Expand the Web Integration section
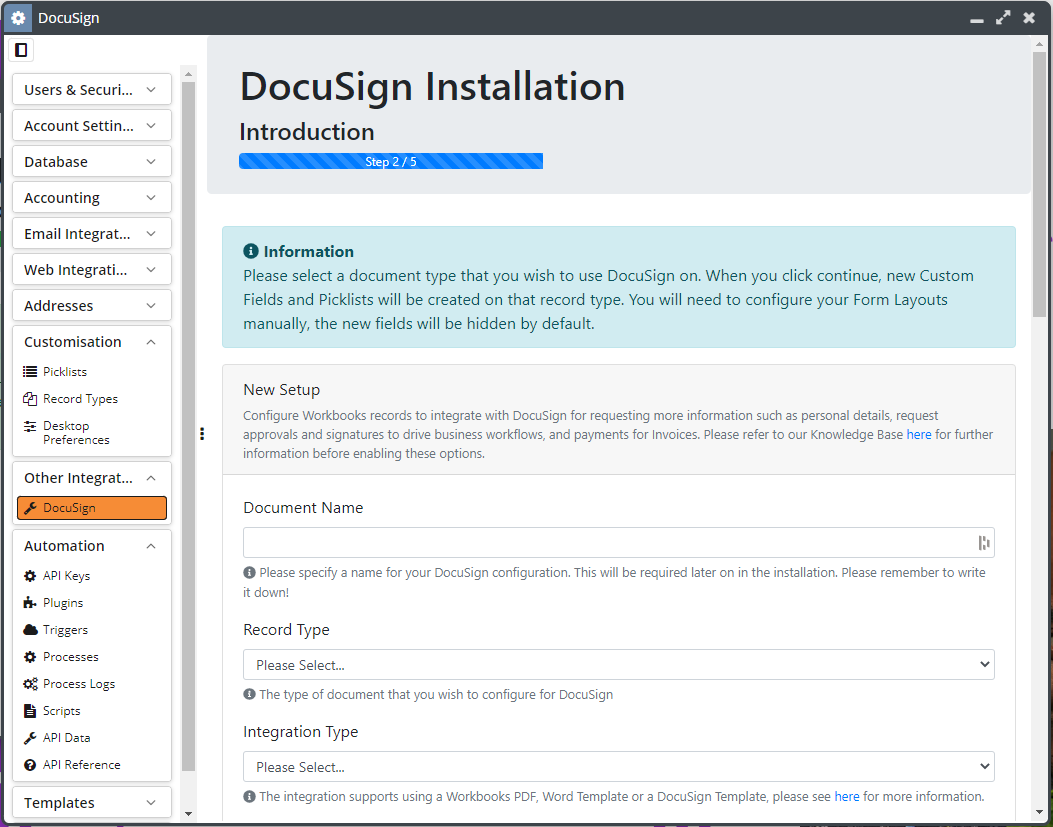The image size is (1053, 827). 92,269
